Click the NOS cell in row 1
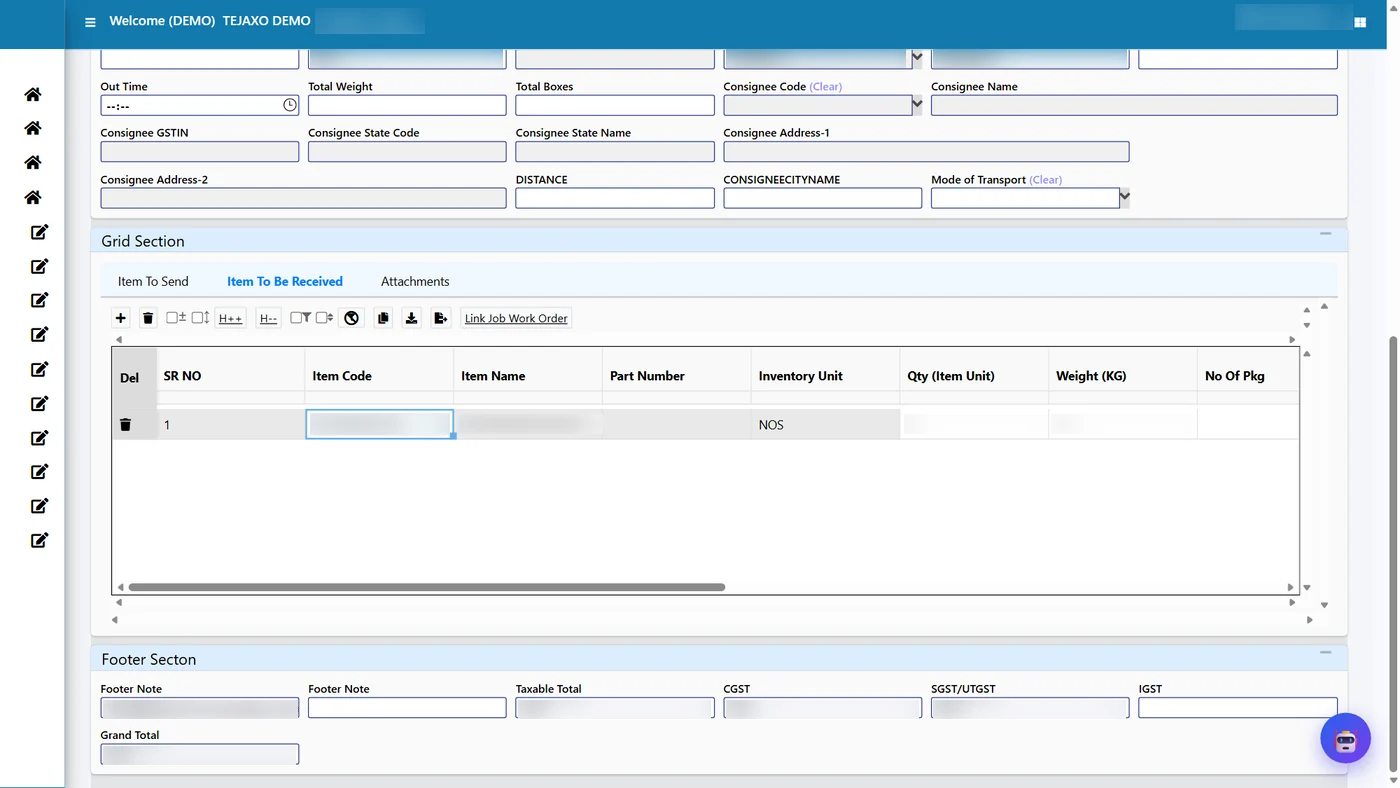Image resolution: width=1400 pixels, height=788 pixels. 825,425
